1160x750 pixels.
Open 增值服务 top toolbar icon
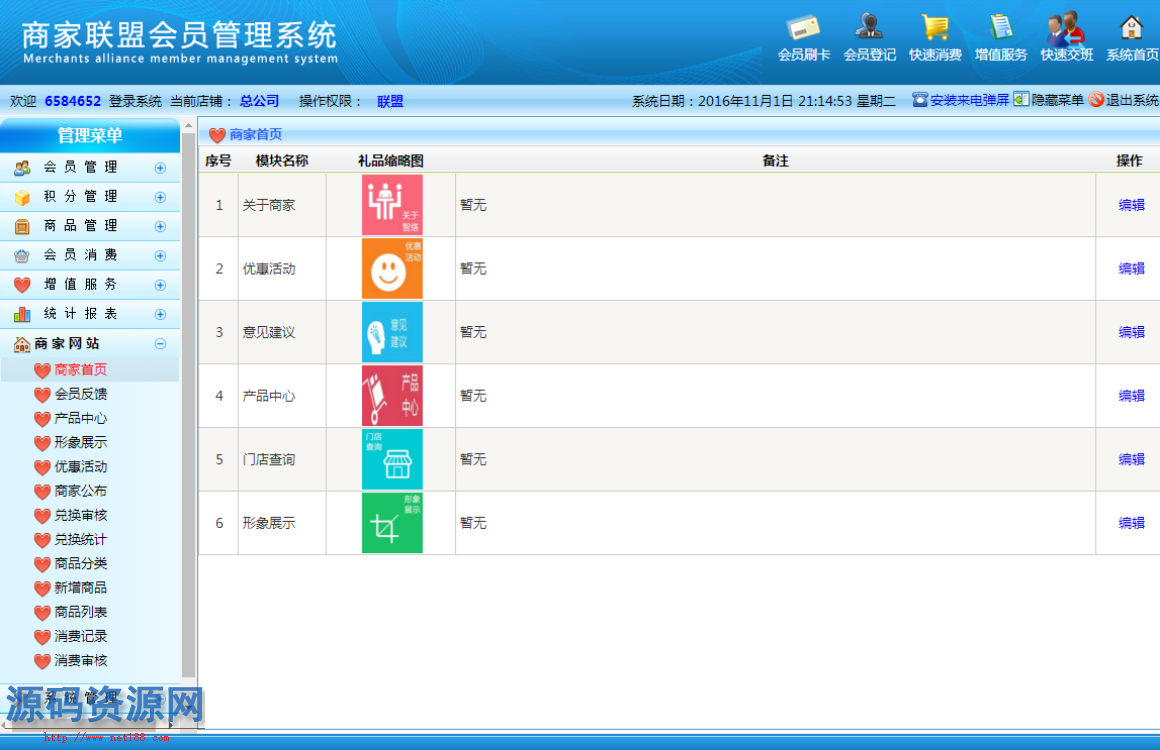(x=1000, y=28)
